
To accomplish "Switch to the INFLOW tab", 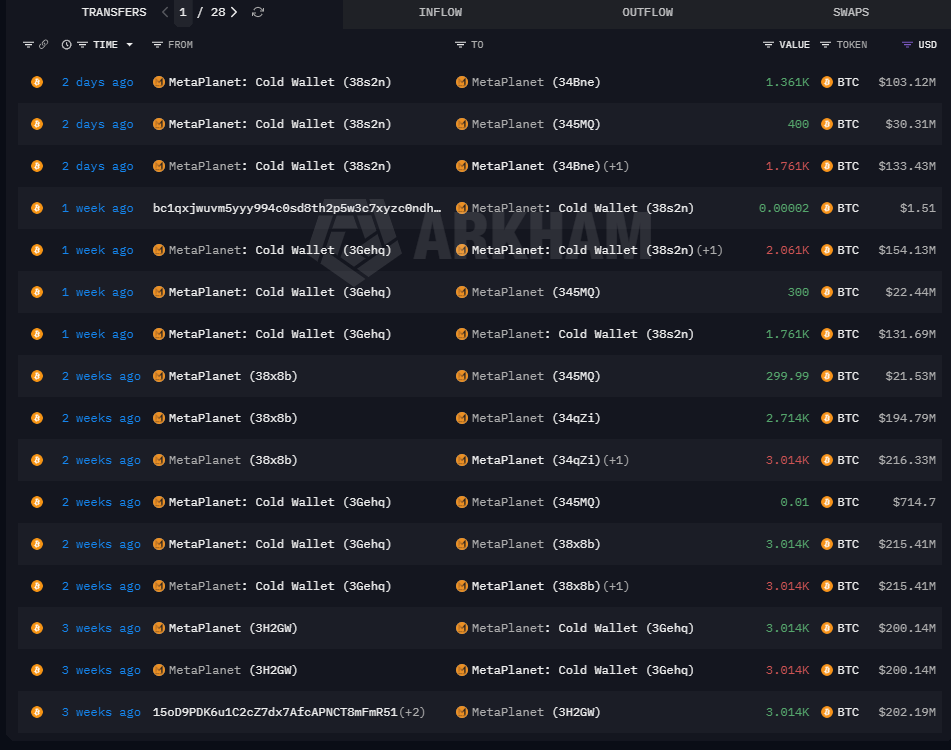I will pos(440,13).
